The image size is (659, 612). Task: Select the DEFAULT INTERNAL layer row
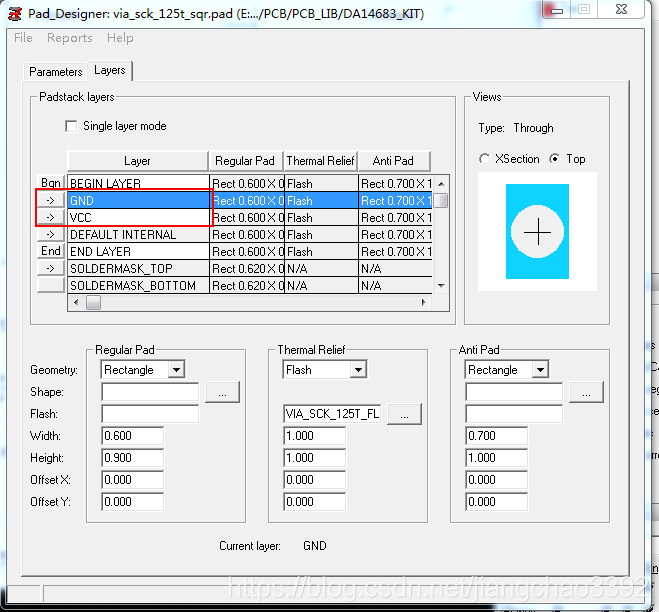137,234
